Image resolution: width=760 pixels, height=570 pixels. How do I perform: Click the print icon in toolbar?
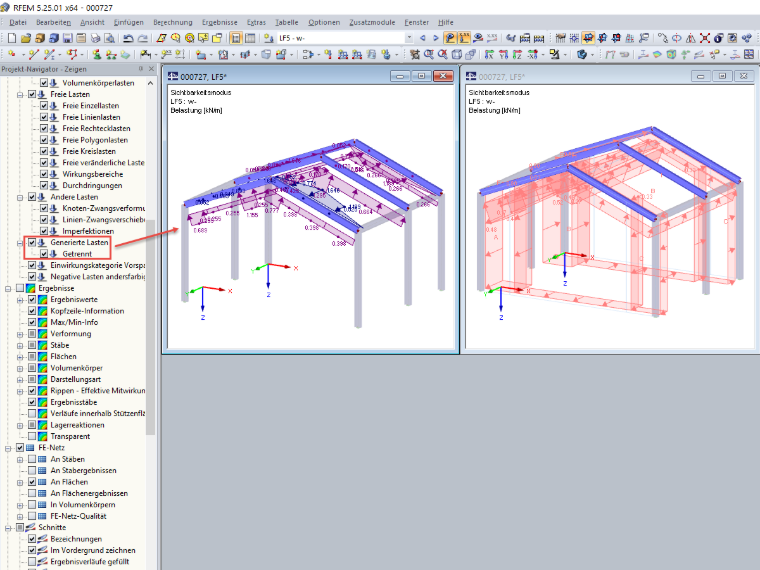tap(95, 38)
